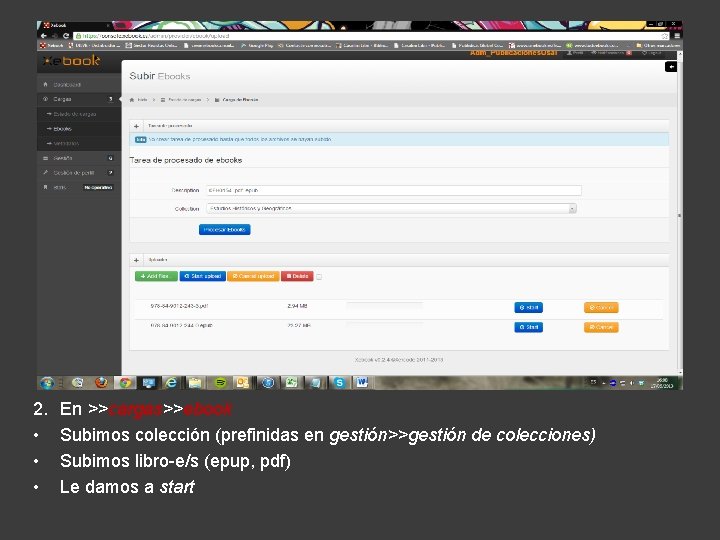Click the Description text field
The width and height of the screenshot is (720, 540).
point(394,190)
